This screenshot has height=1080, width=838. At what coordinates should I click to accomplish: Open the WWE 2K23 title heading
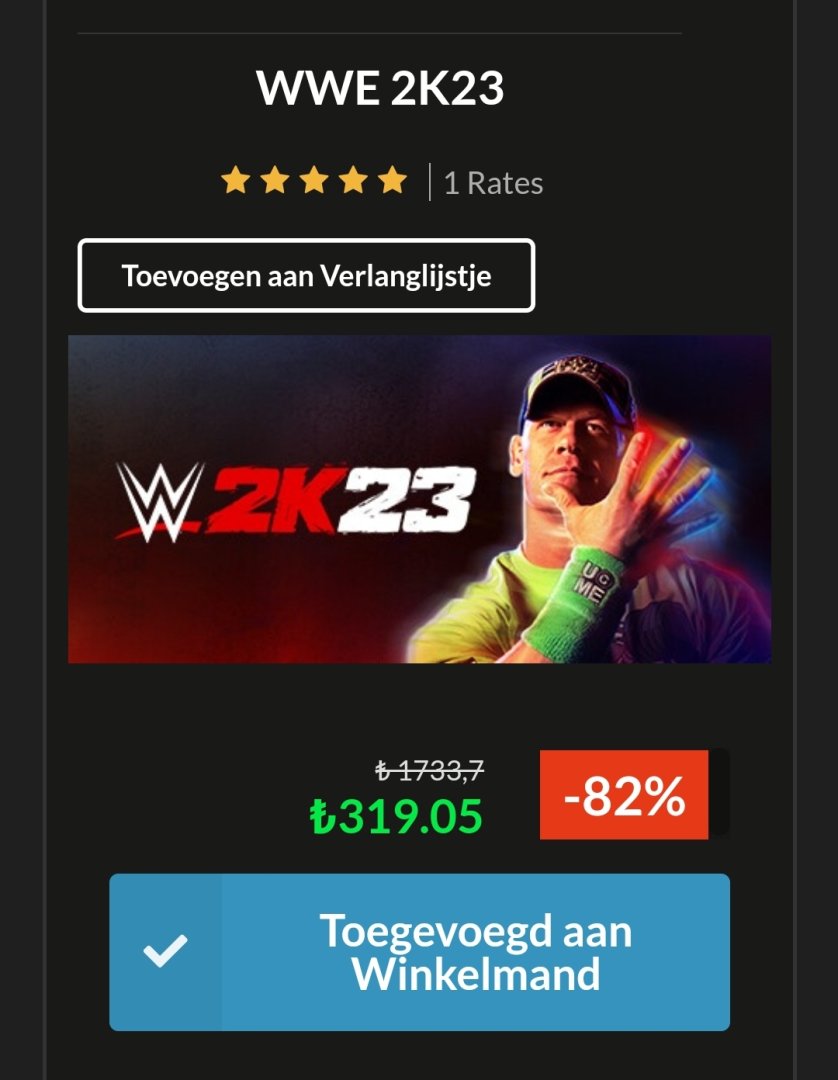380,87
